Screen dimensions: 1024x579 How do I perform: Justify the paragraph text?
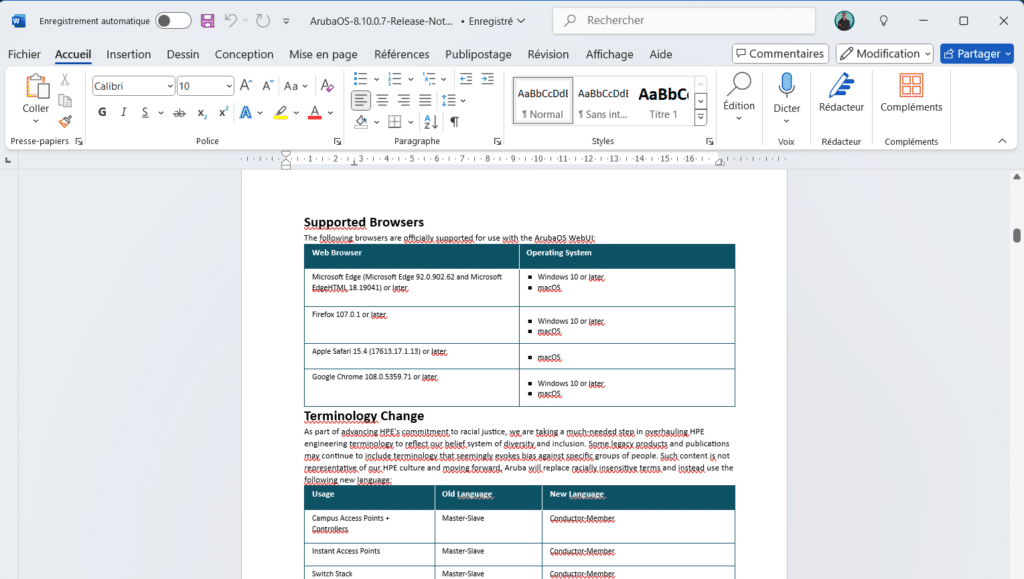pyautogui.click(x=425, y=101)
